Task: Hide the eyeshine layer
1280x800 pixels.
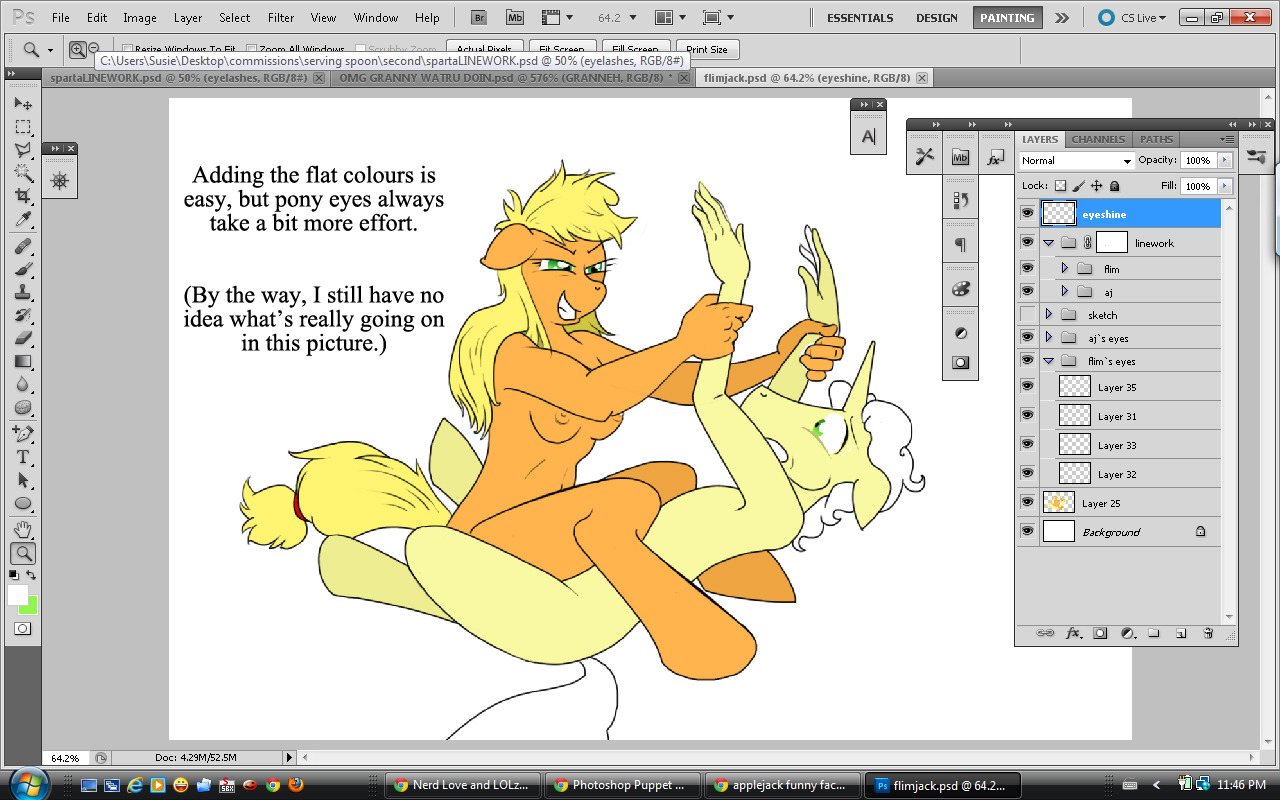Action: 1027,213
